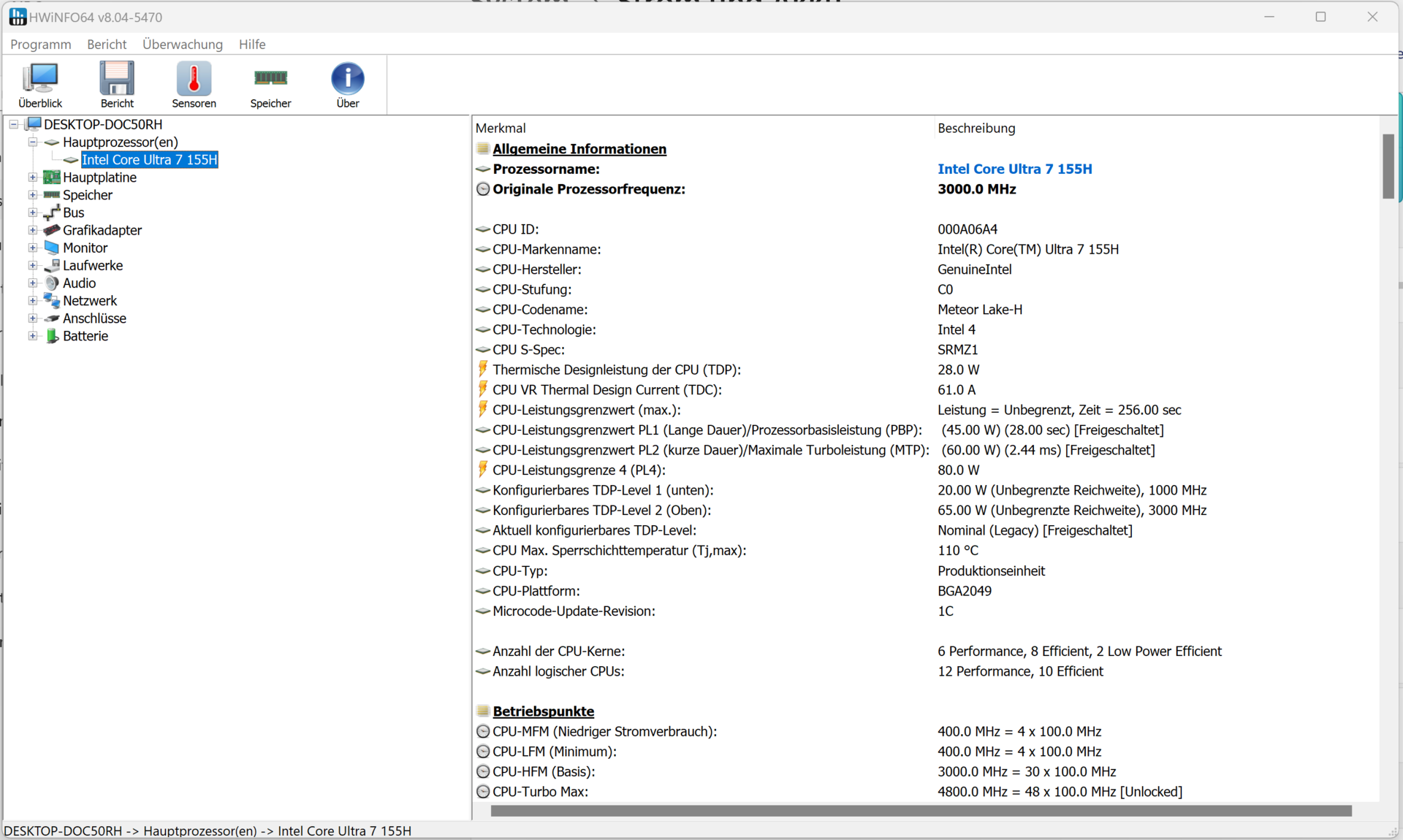Click the vertical scrollbar thumb on right
The height and width of the screenshot is (840, 1403).
click(x=1388, y=167)
